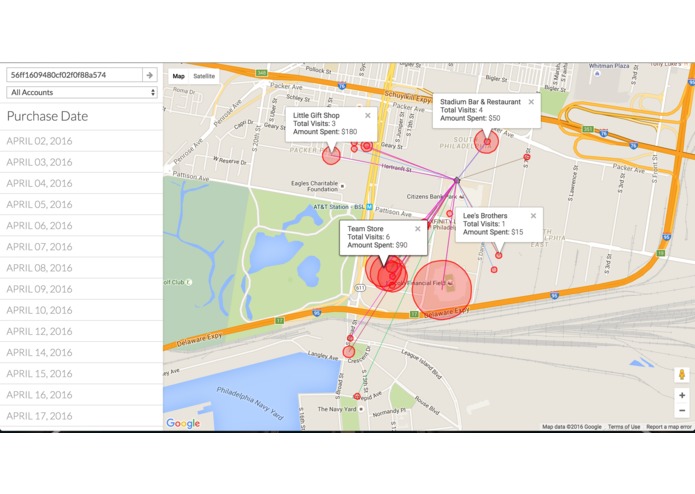The width and height of the screenshot is (695, 494).
Task: Zoom in on the map with plus button
Action: tap(682, 395)
